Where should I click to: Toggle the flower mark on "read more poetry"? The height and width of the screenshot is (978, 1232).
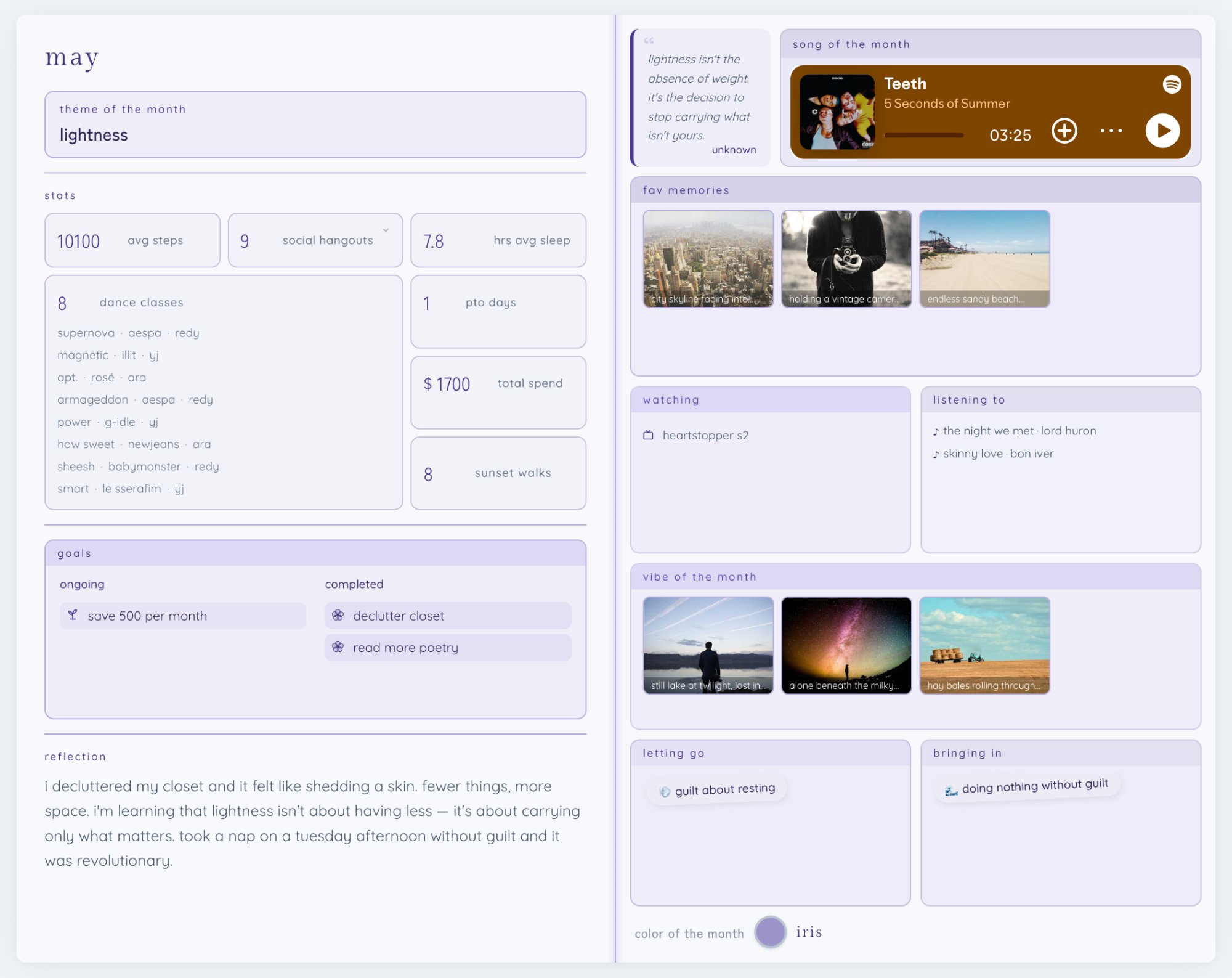[x=338, y=648]
